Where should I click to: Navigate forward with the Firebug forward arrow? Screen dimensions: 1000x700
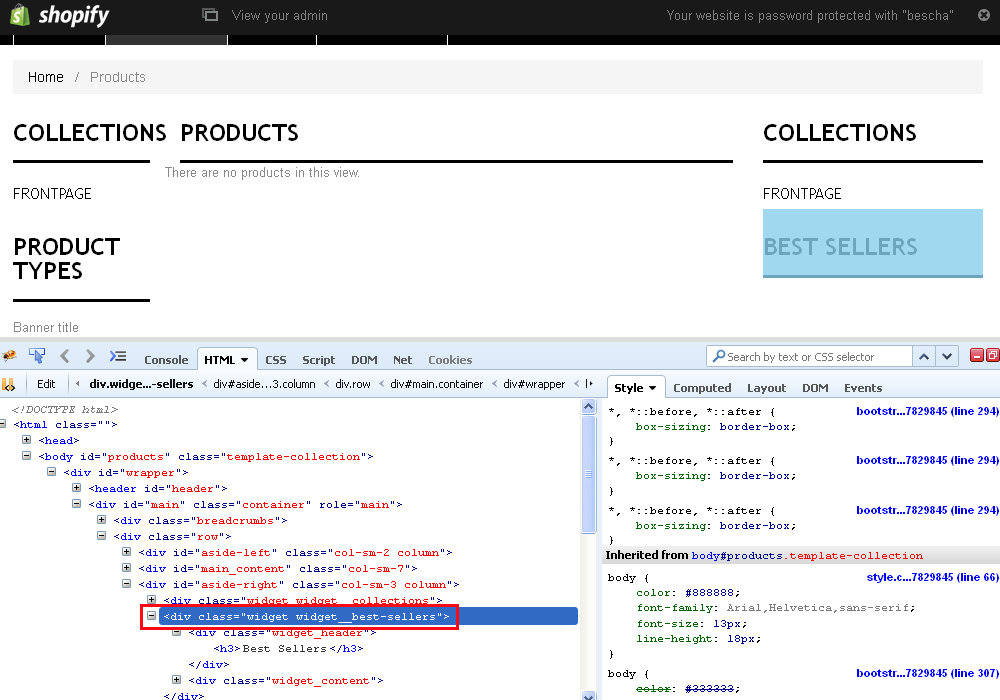pyautogui.click(x=89, y=356)
